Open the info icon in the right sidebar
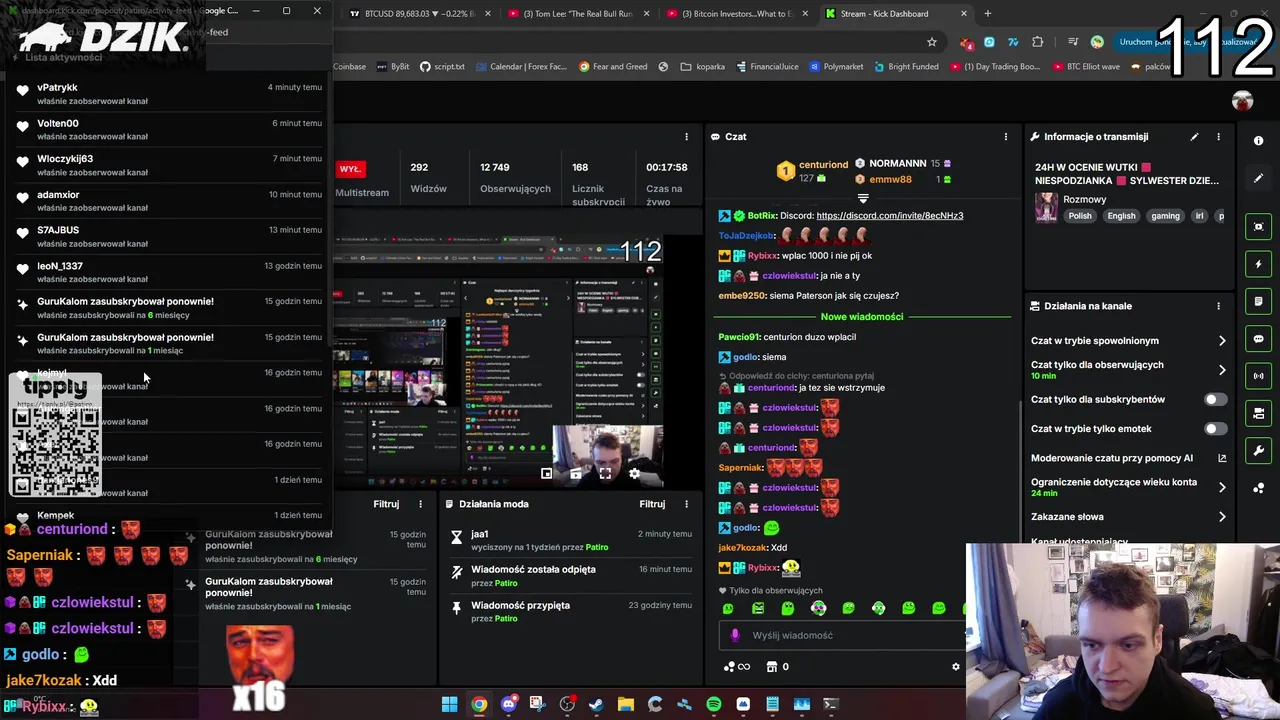The width and height of the screenshot is (1280, 720). click(1258, 141)
